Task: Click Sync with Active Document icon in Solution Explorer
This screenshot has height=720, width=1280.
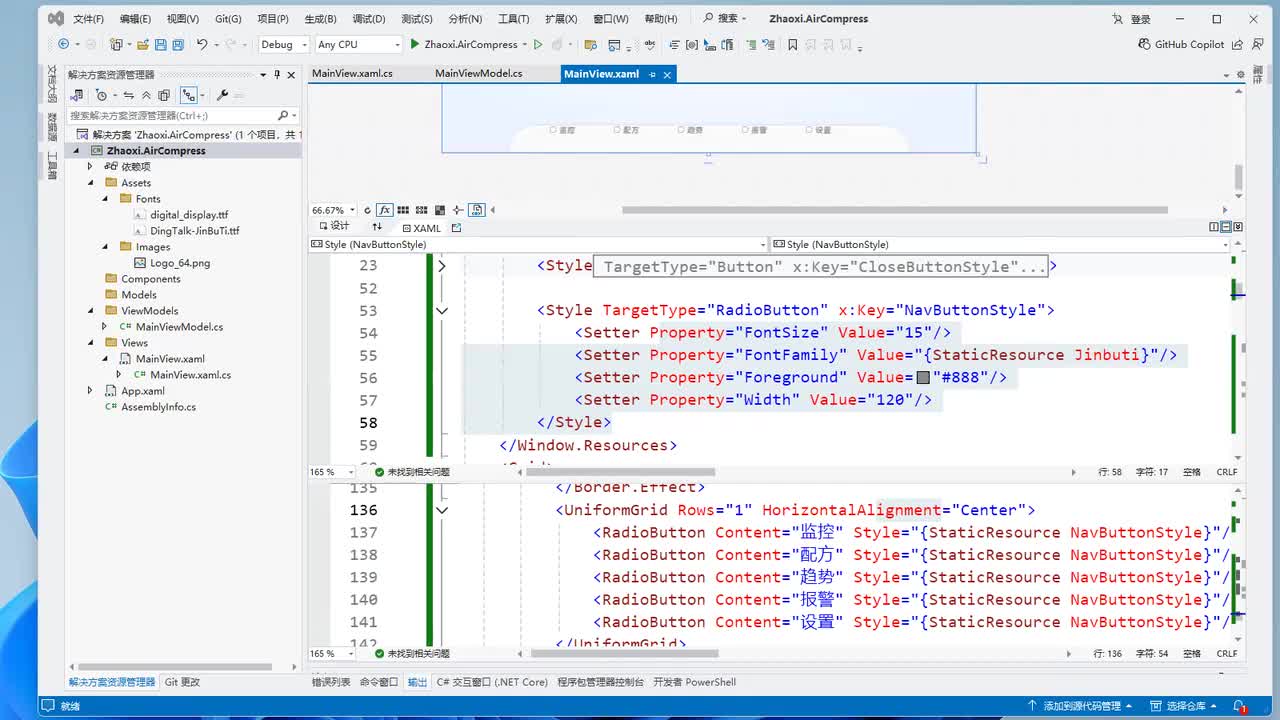Action: coord(128,96)
